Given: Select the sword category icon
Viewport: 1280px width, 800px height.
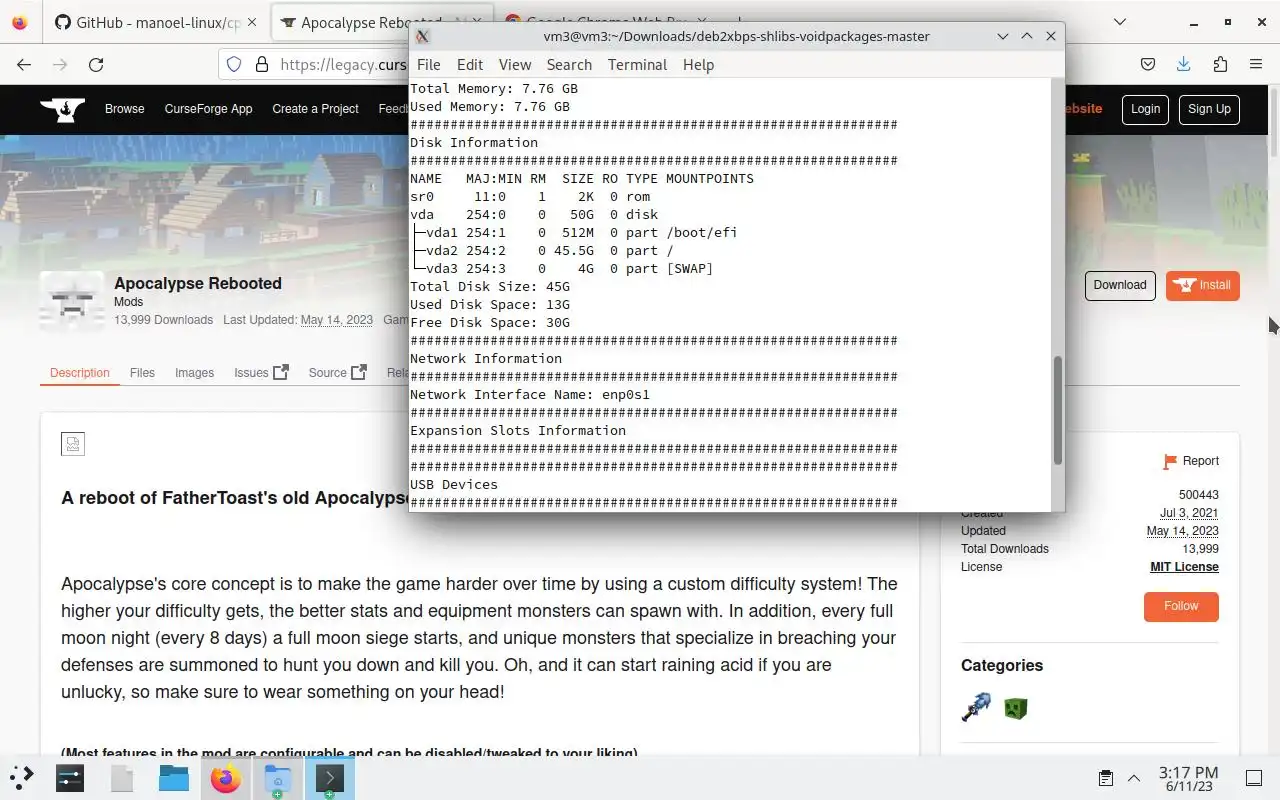Looking at the screenshot, I should pyautogui.click(x=976, y=708).
